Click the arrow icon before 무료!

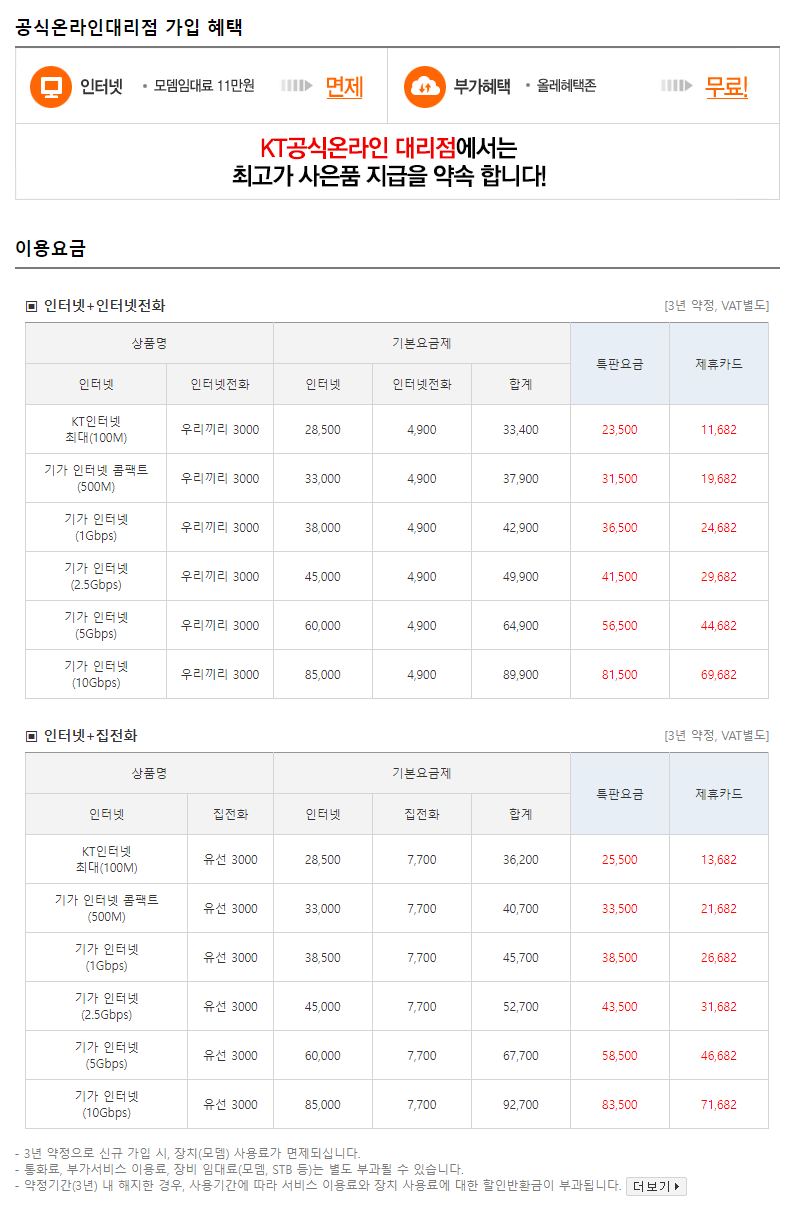[677, 86]
